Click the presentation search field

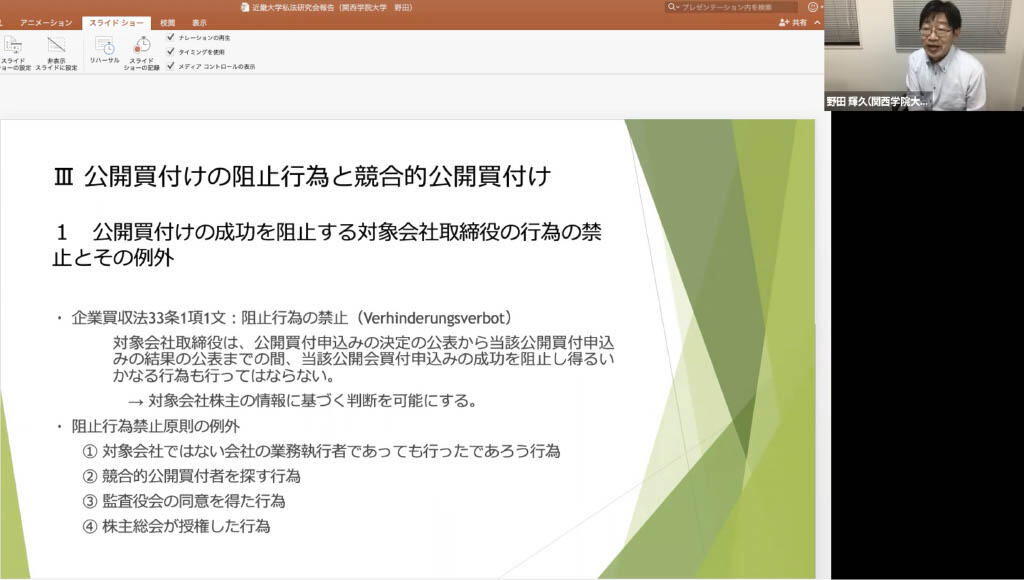coord(731,7)
